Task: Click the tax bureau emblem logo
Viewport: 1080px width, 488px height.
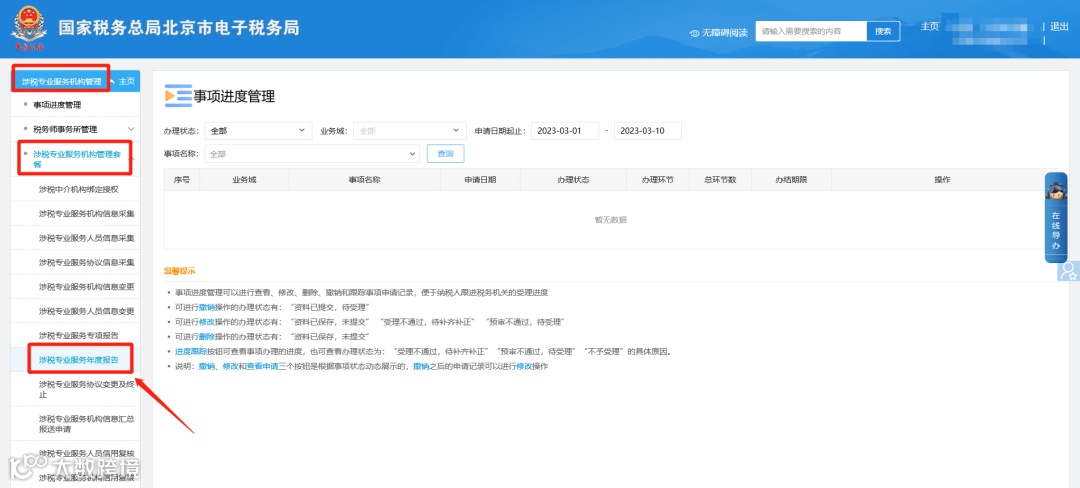Action: pos(28,30)
